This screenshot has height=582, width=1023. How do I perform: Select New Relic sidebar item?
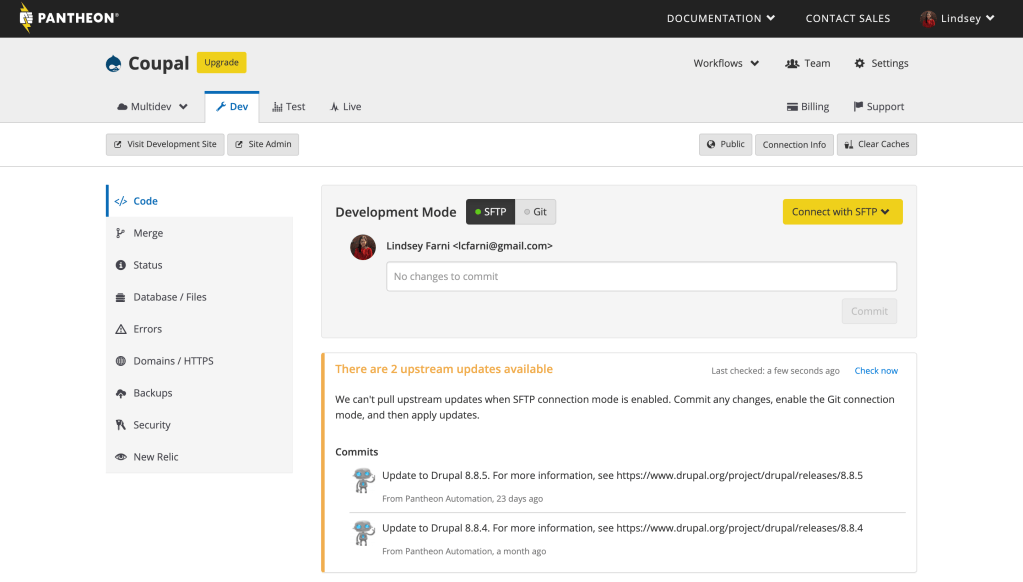(155, 457)
